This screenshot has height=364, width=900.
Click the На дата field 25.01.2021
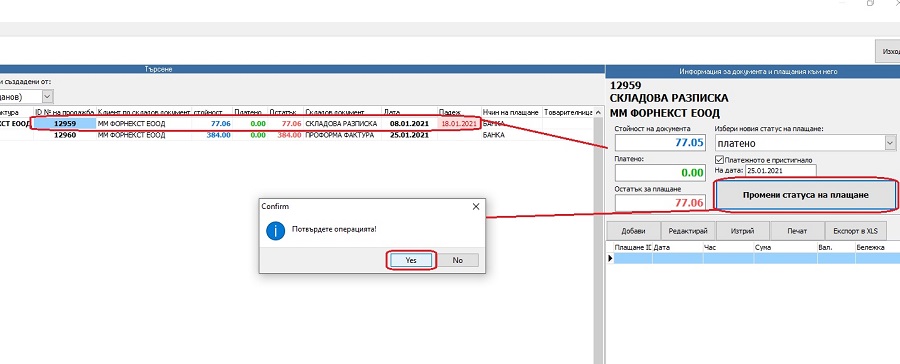point(780,171)
